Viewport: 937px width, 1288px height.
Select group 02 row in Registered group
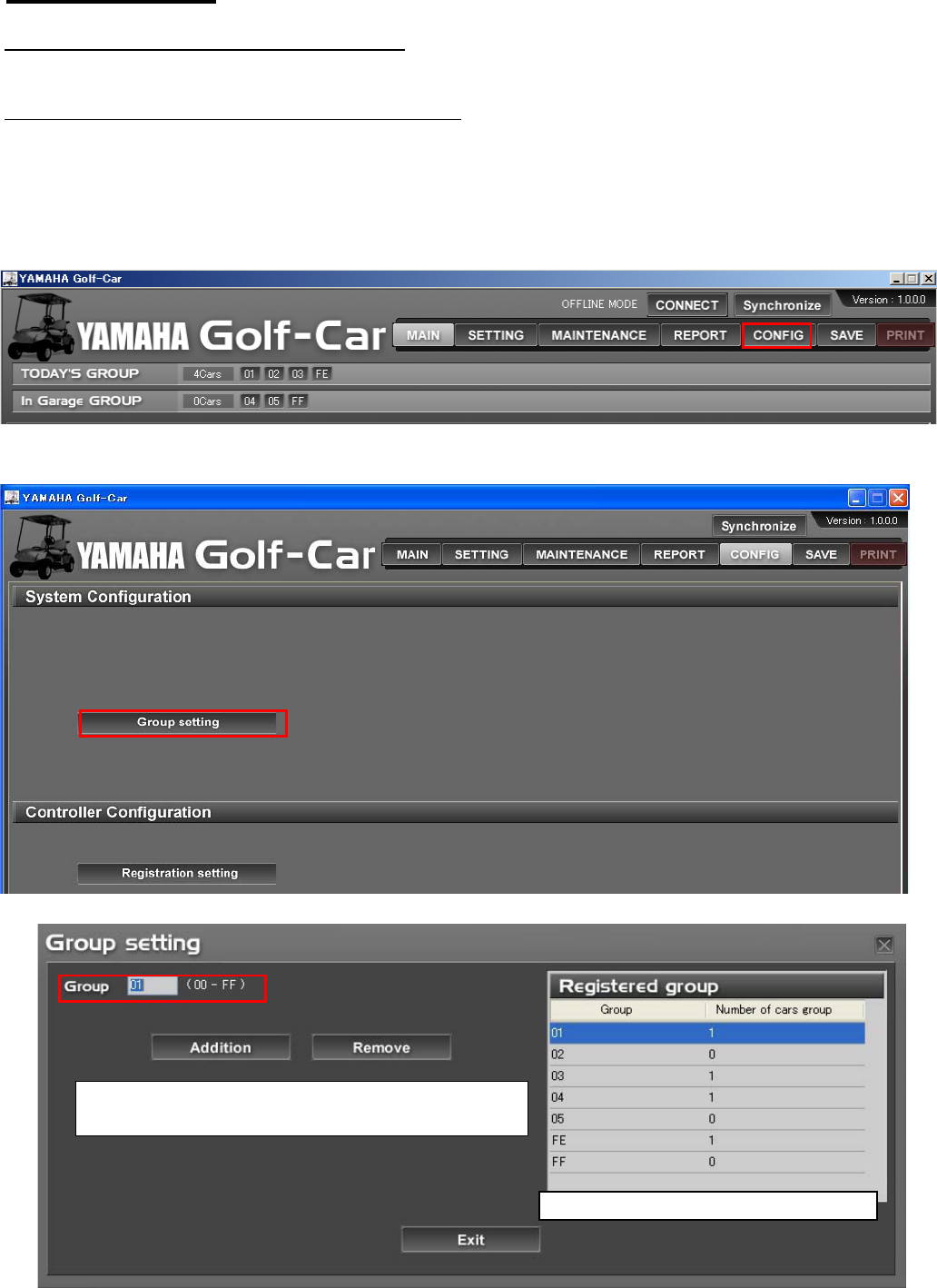(707, 1055)
